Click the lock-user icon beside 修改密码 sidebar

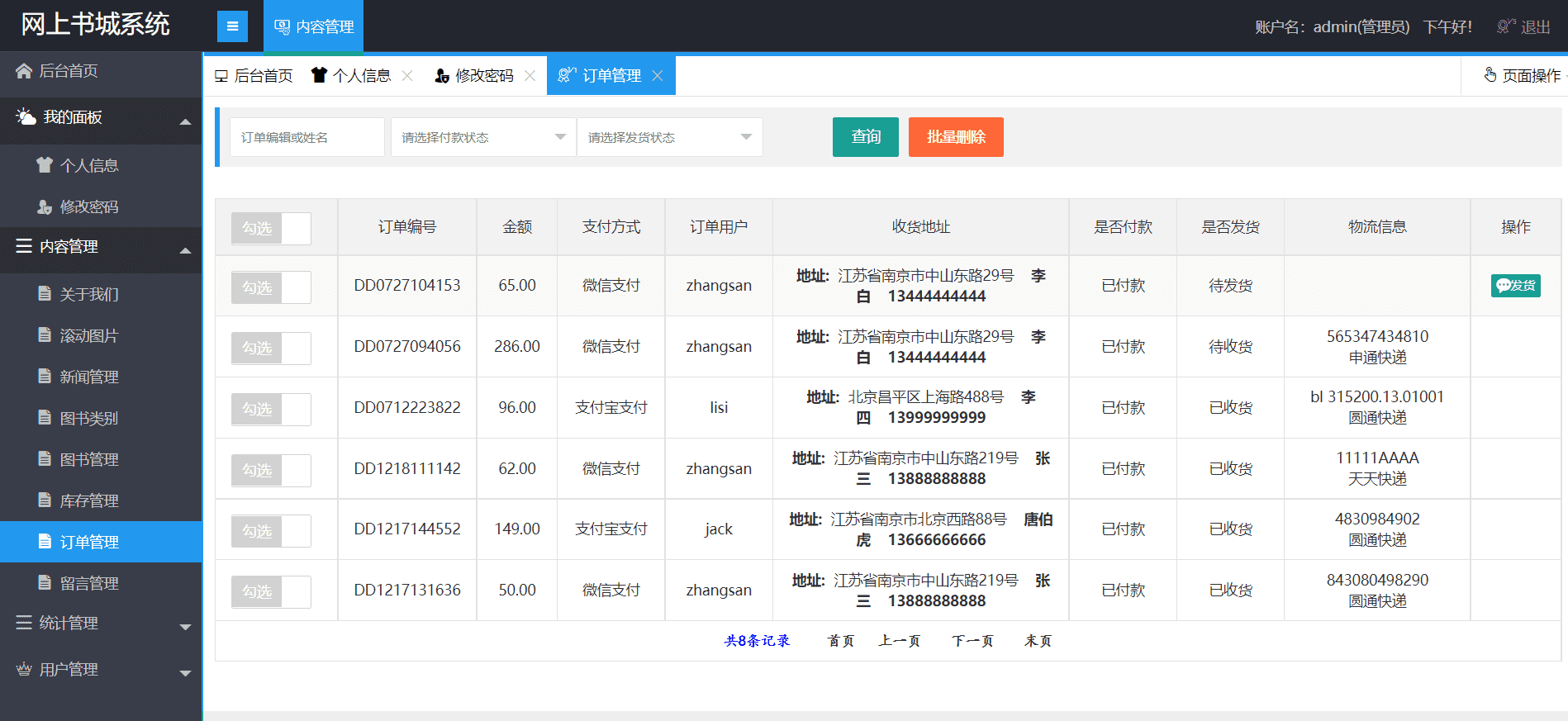coord(45,206)
